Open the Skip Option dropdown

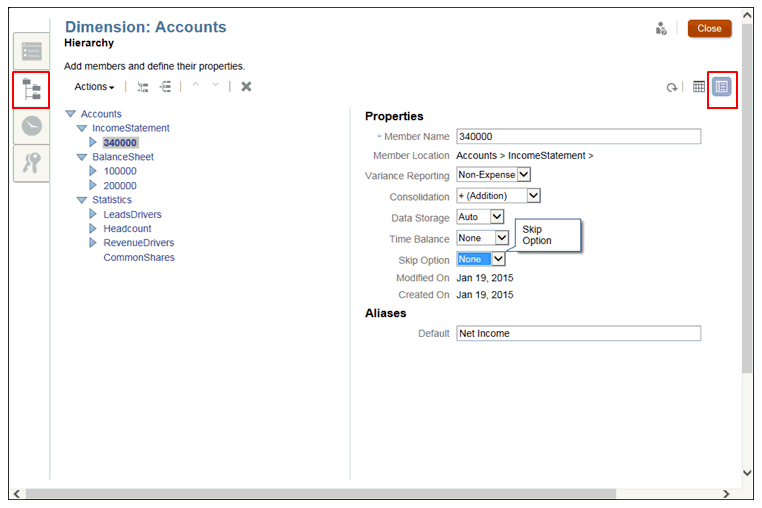(x=481, y=259)
